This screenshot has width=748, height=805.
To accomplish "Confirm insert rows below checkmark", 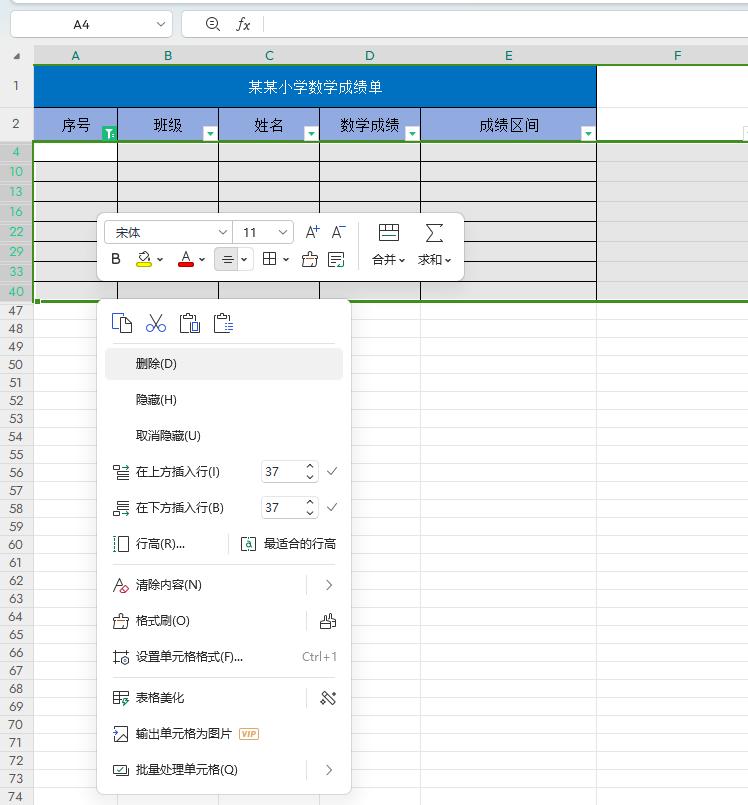I will tap(332, 507).
